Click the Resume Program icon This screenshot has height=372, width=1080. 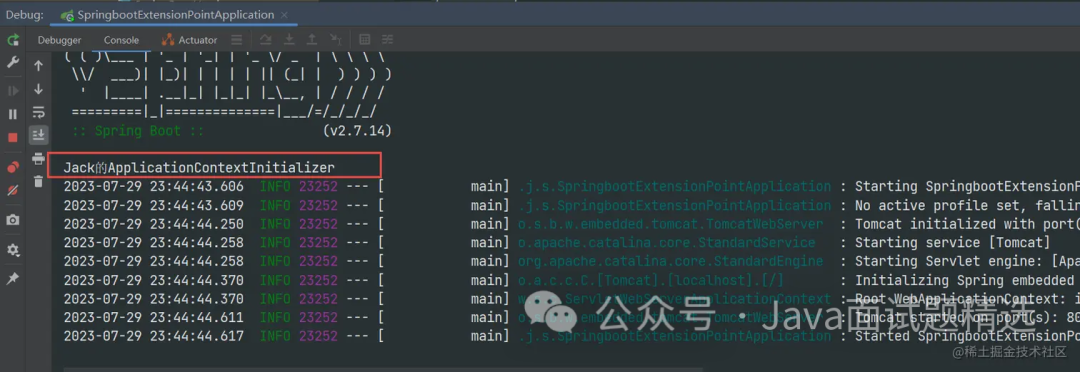13,91
